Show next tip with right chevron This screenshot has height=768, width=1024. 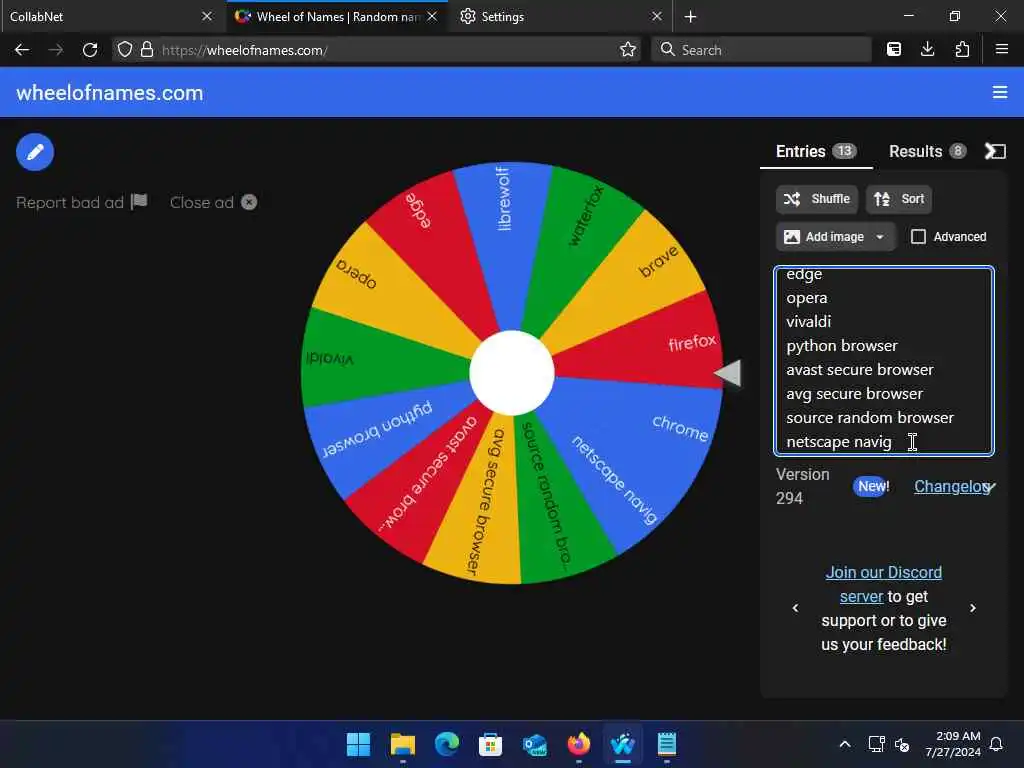(973, 608)
